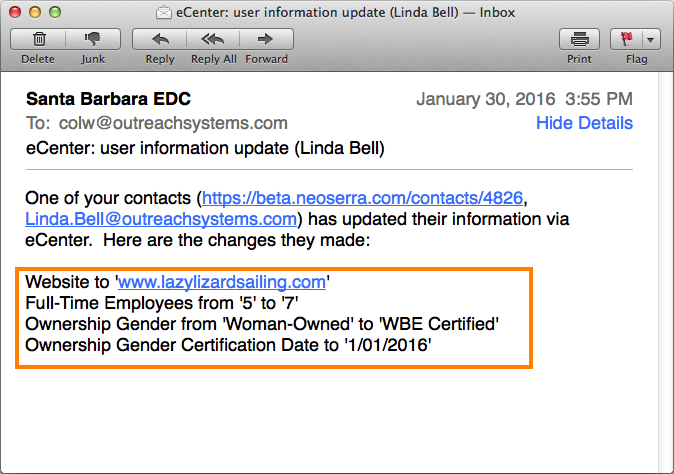This screenshot has height=474, width=674.
Task: Click the Full-Time Employees change line
Action: (x=162, y=303)
